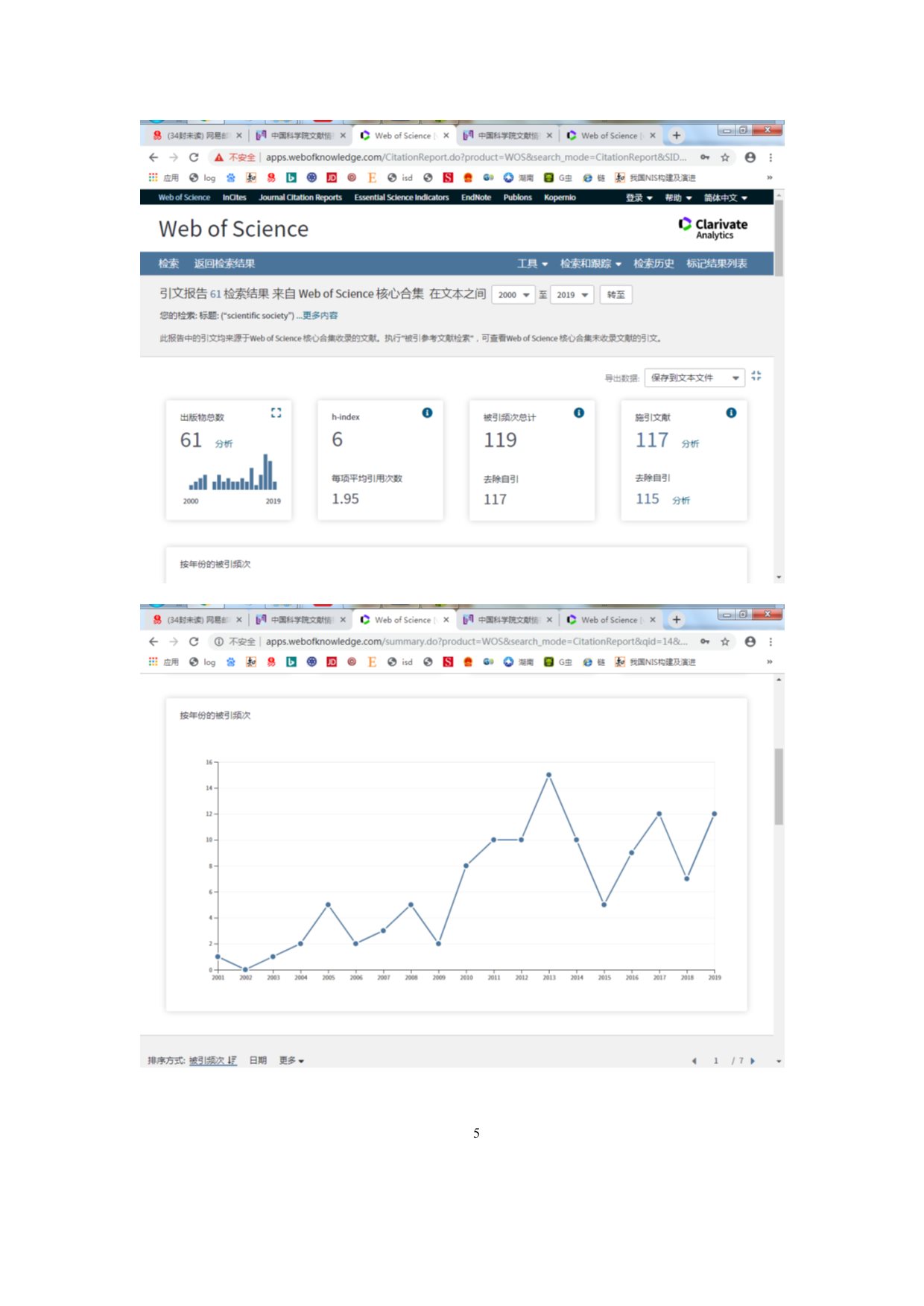Click the 2013 peak point on citation chart
This screenshot has height=1306, width=924.
coord(548,775)
